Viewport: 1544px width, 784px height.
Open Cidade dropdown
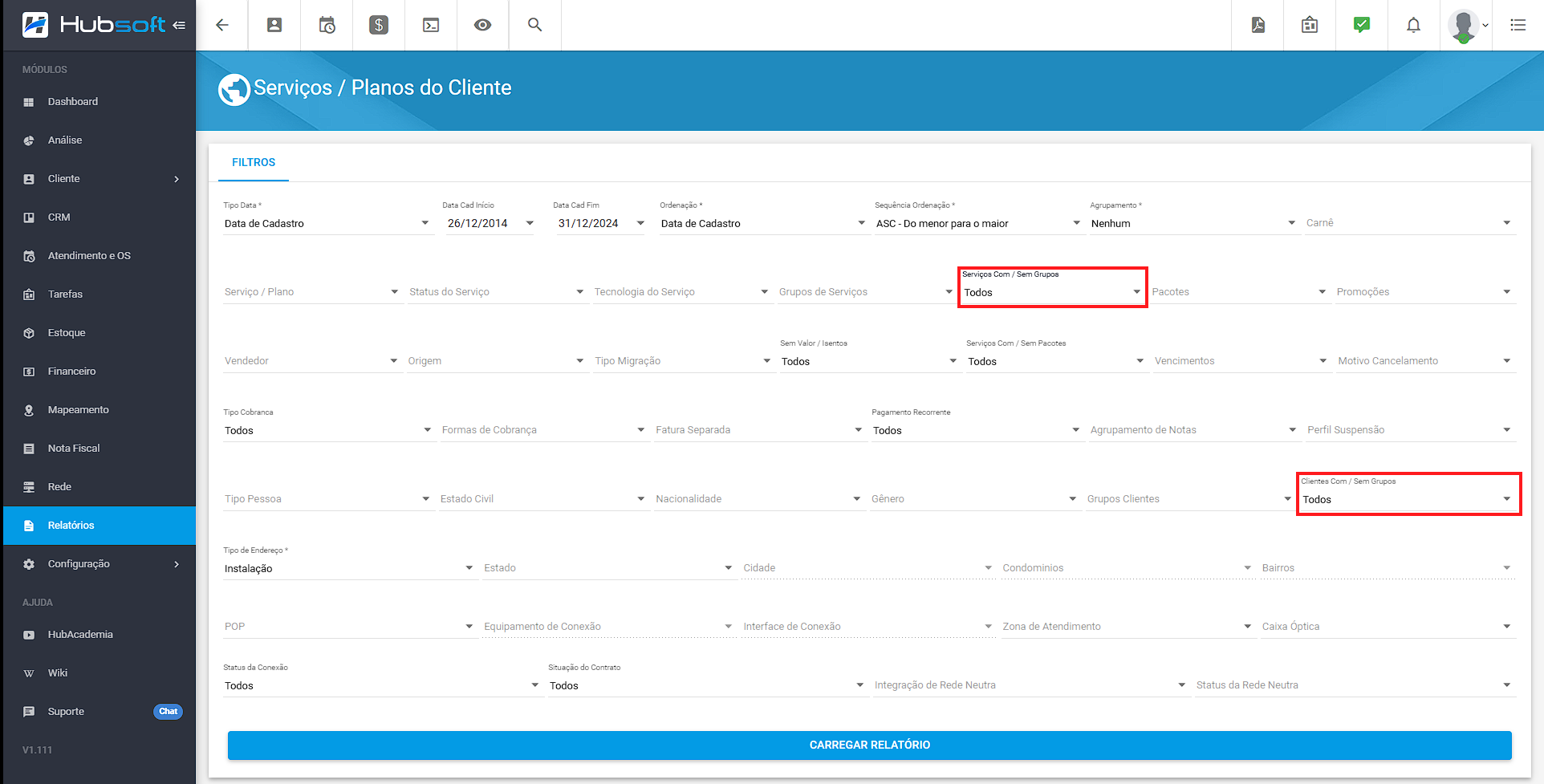868,568
